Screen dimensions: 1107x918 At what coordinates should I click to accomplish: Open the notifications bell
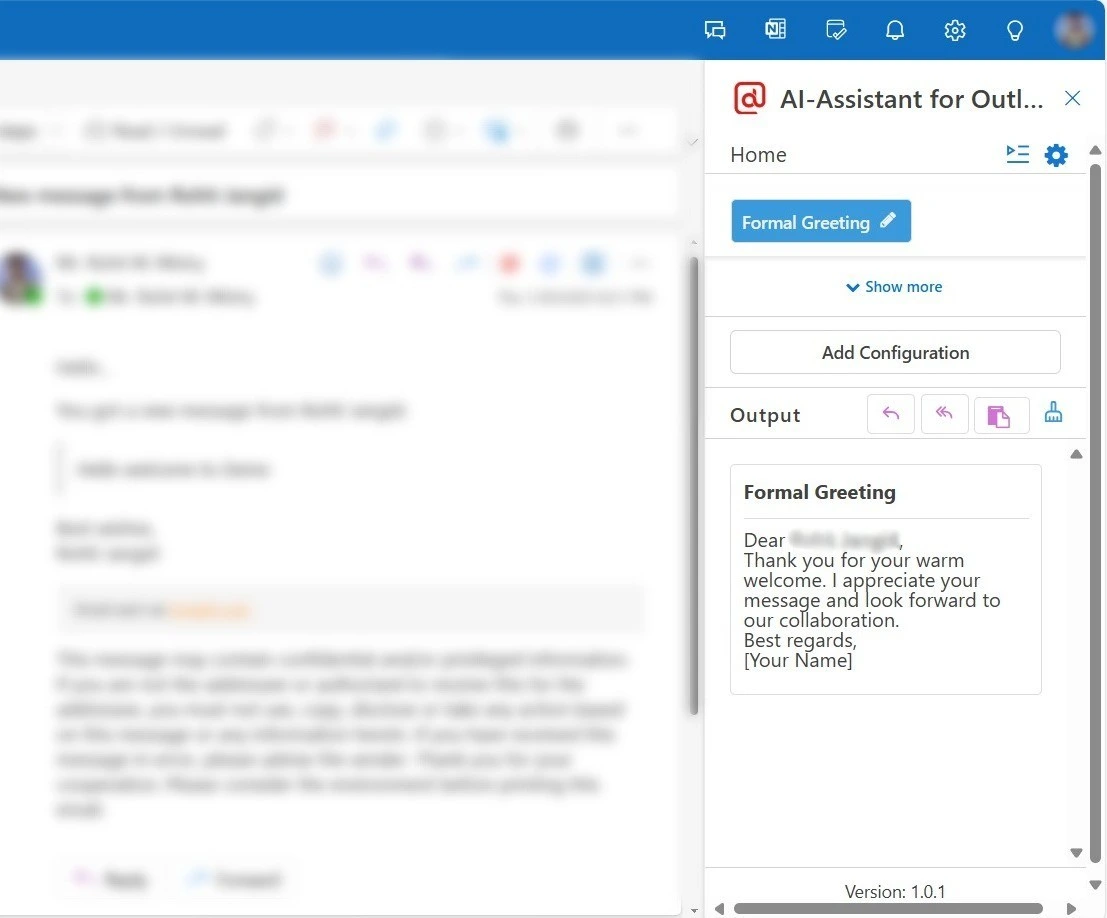[x=895, y=30]
